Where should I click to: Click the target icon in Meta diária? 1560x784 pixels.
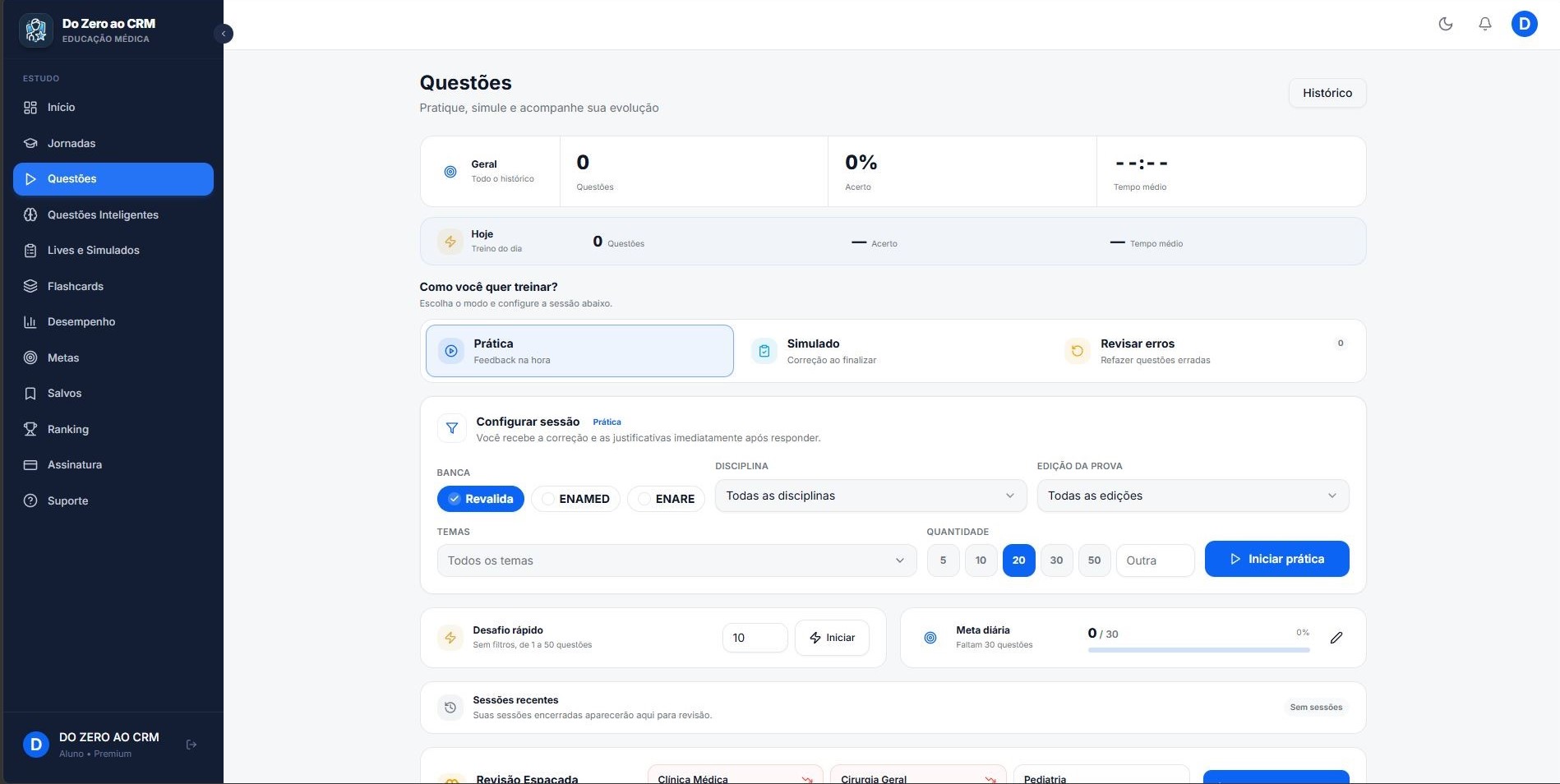[930, 638]
